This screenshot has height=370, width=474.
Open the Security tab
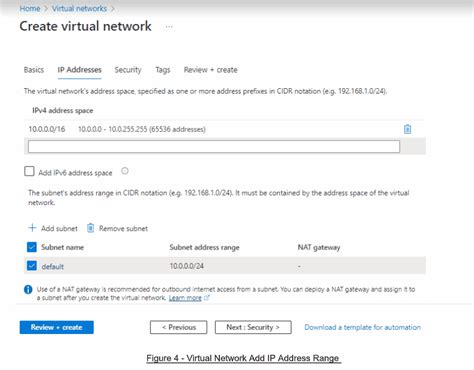tap(128, 70)
